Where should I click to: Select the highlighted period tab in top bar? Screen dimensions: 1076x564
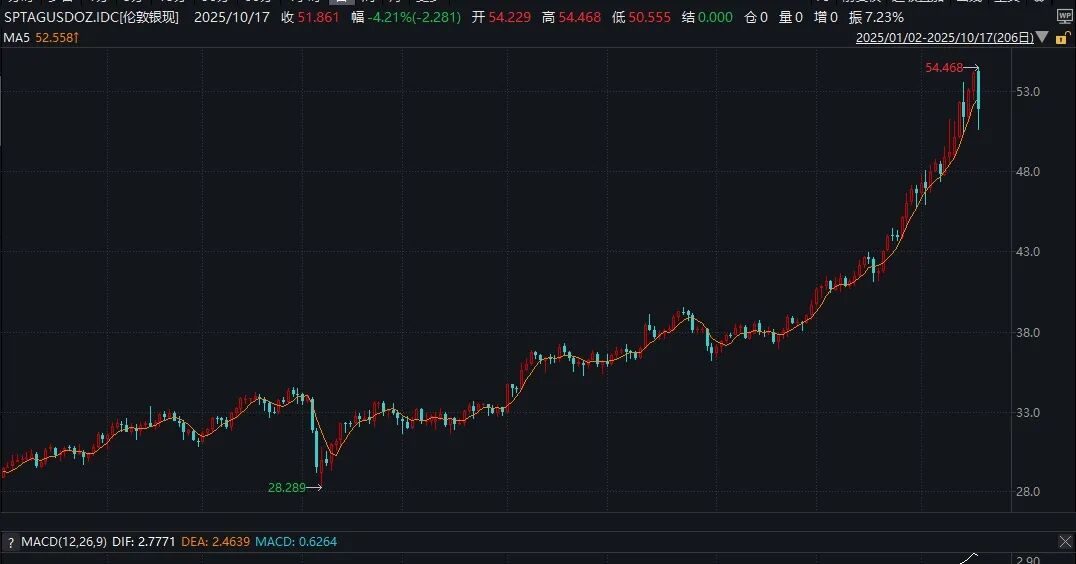click(342, 2)
